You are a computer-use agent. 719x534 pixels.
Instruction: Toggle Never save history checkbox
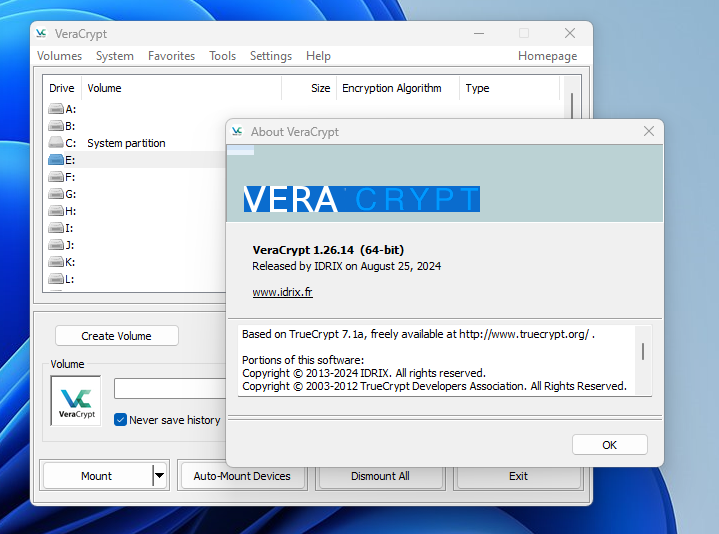pos(120,420)
